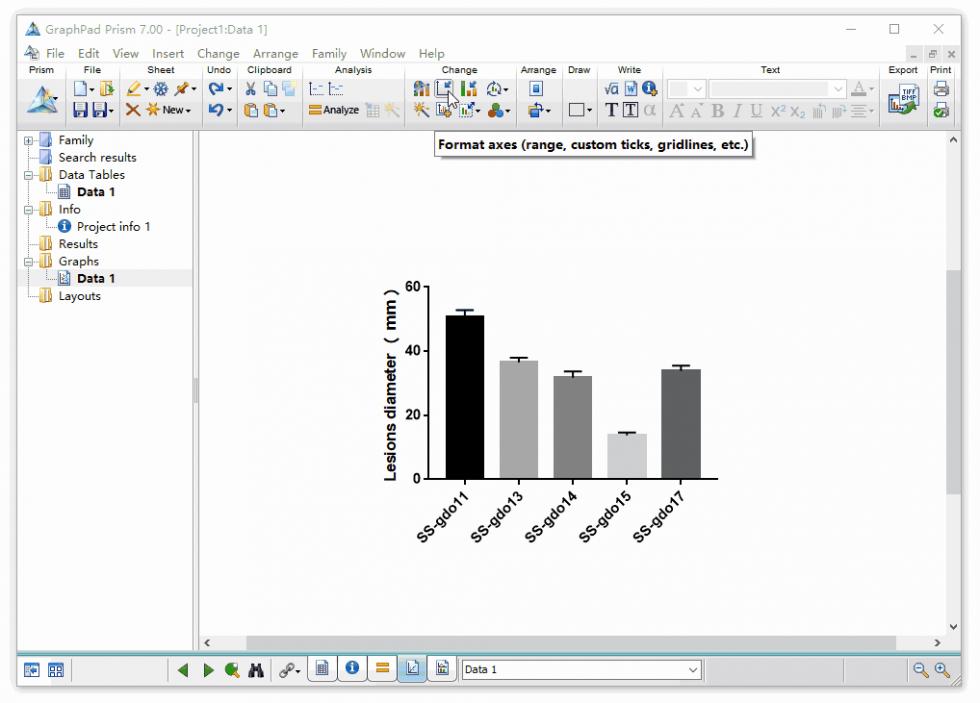
Task: Select the boxed Text frame tool icon
Action: pyautogui.click(x=631, y=110)
